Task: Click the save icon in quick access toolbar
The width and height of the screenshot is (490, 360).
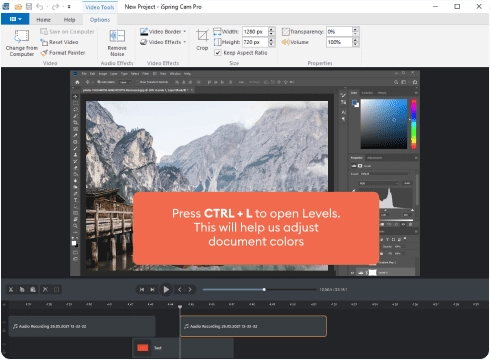Action: pos(29,6)
